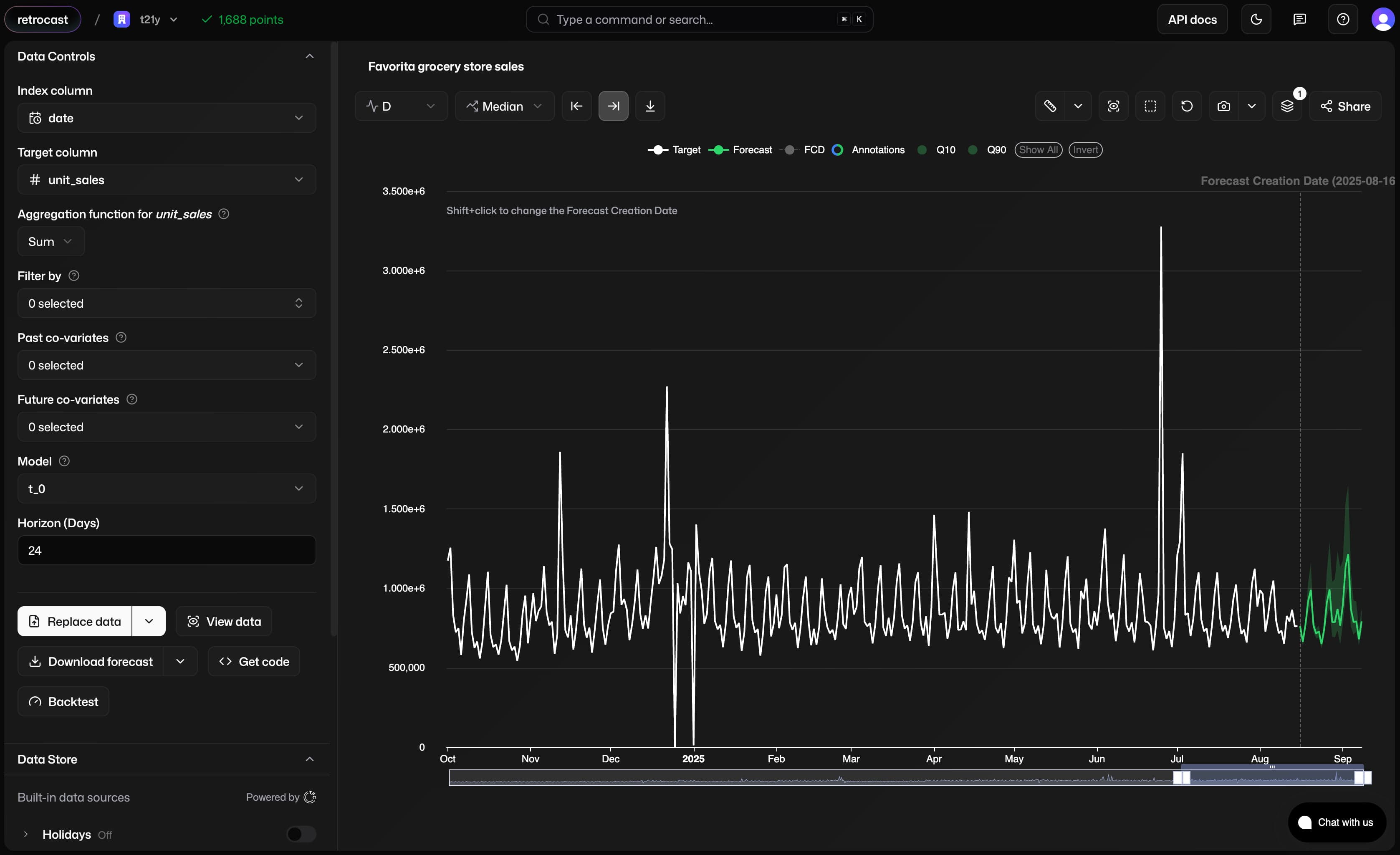This screenshot has height=855, width=1400.
Task: Open the Past co-variates dropdown
Action: 167,365
